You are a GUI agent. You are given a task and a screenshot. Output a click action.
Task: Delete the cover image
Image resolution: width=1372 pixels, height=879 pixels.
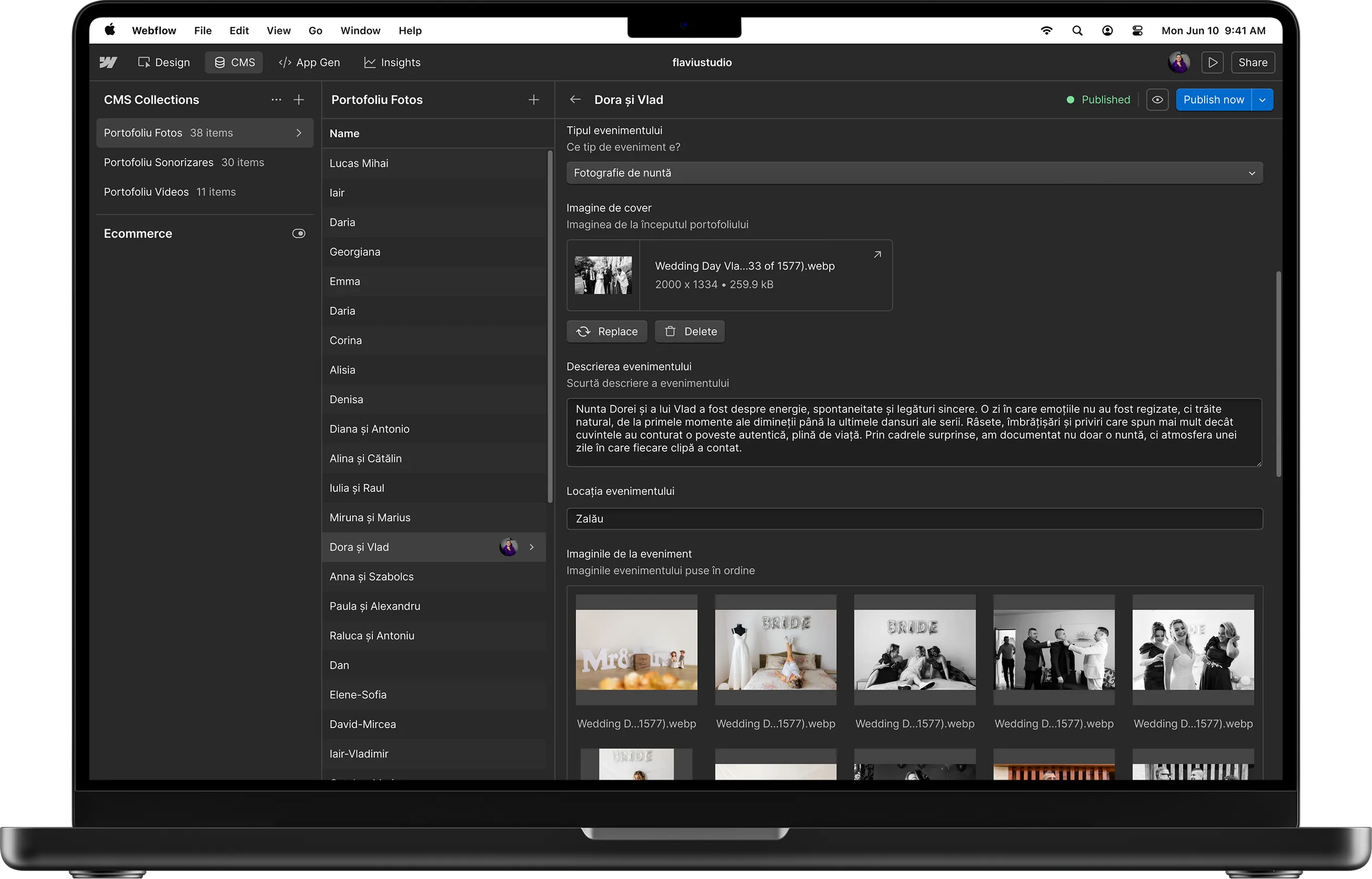click(x=690, y=332)
